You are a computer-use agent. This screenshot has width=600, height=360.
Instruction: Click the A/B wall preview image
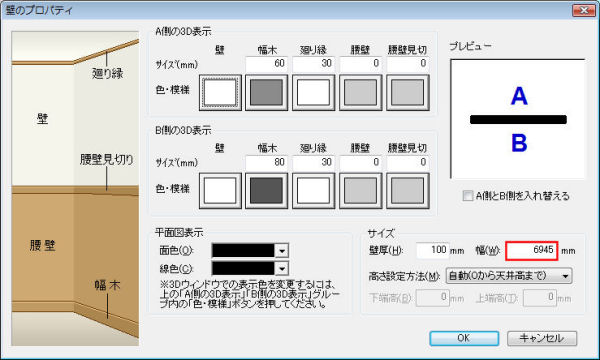518,119
